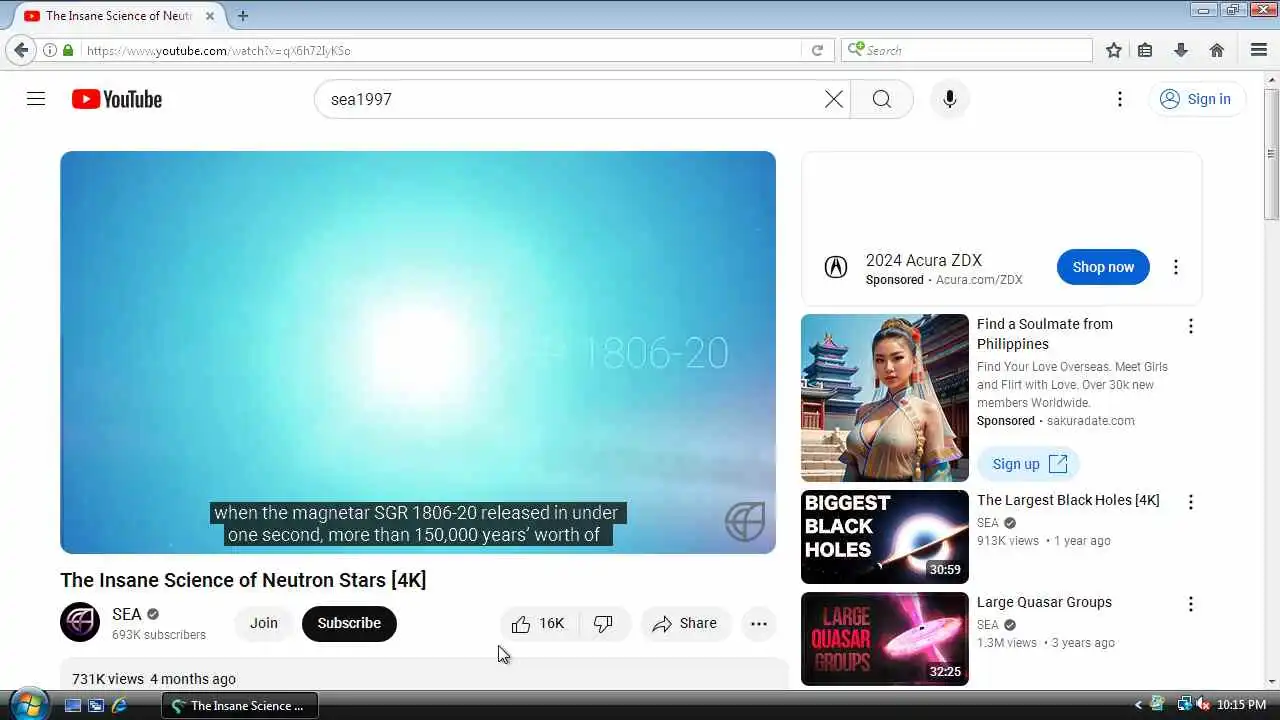Open more actions menu beside Share
Viewport: 1280px width, 720px height.
759,623
